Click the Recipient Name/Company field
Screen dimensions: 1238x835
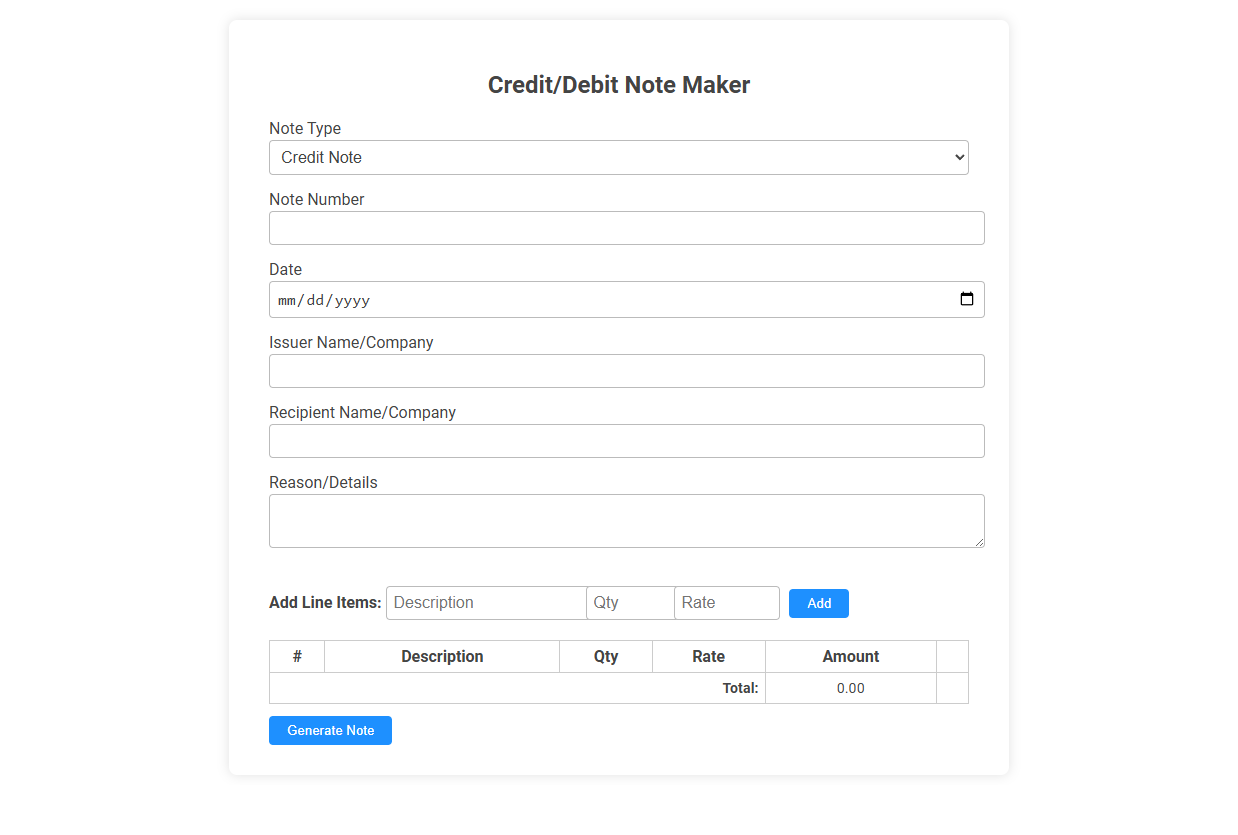point(626,440)
